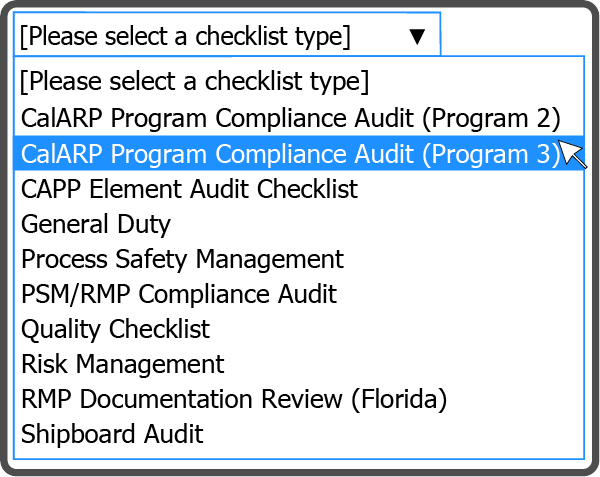Image resolution: width=600 pixels, height=477 pixels.
Task: Pick CAPP Element Audit Checklist option
Action: [x=189, y=188]
